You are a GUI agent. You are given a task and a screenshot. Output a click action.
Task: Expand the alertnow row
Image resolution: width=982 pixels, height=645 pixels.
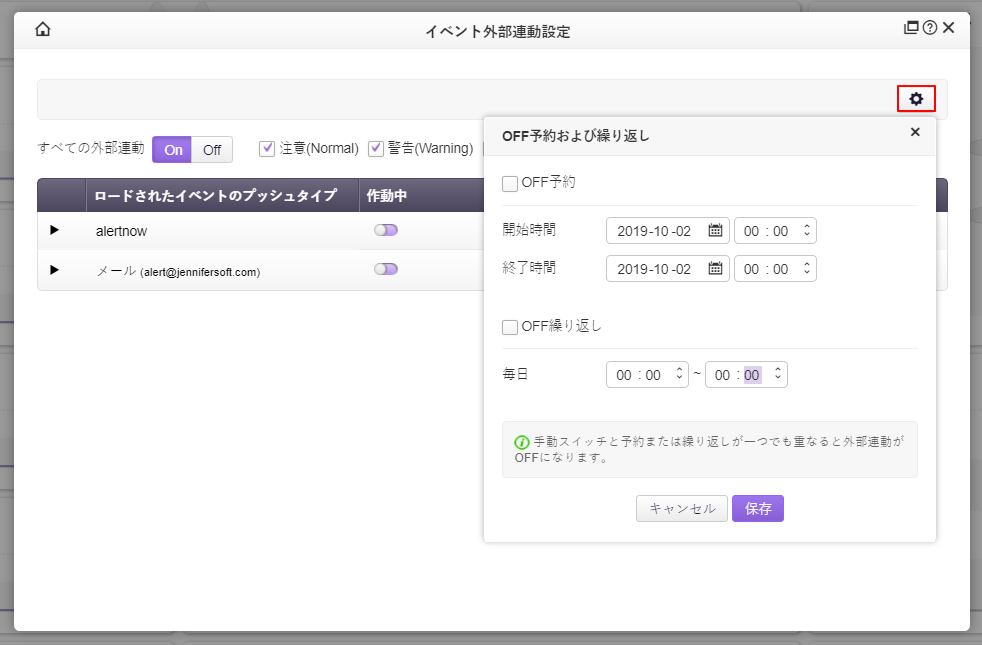pos(54,230)
